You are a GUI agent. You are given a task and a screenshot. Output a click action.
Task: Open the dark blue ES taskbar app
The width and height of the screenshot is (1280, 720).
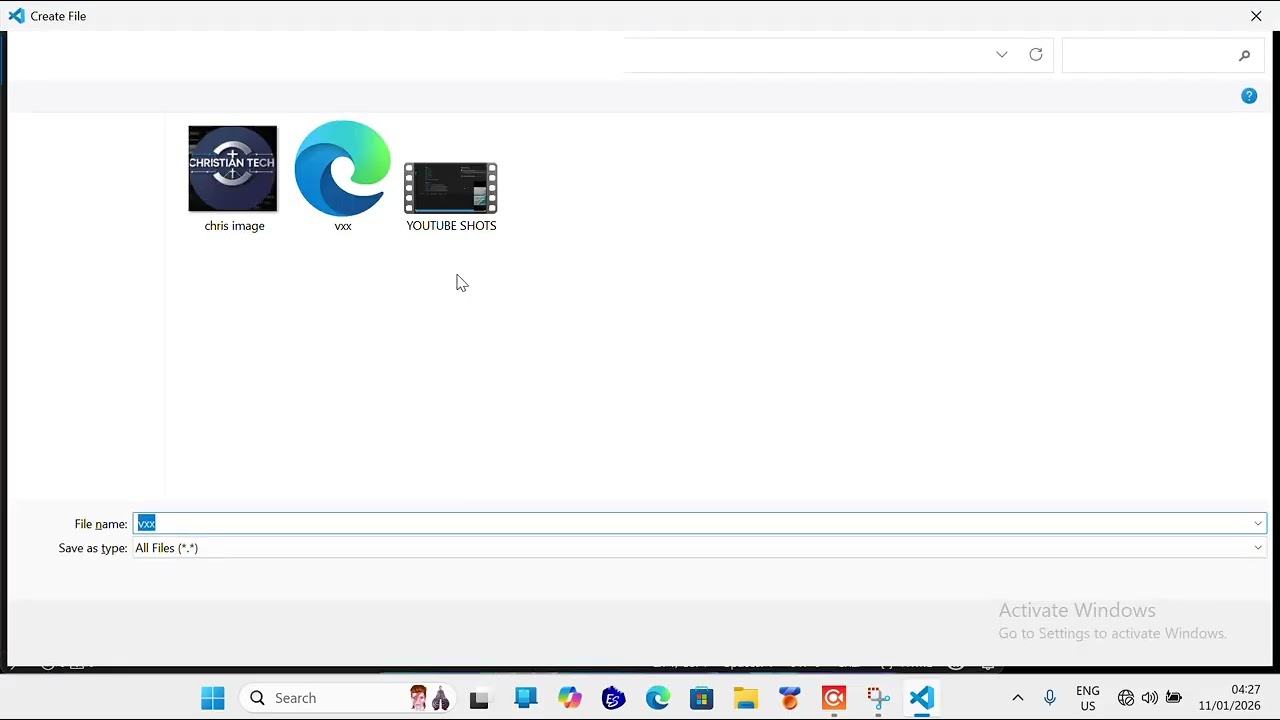614,698
